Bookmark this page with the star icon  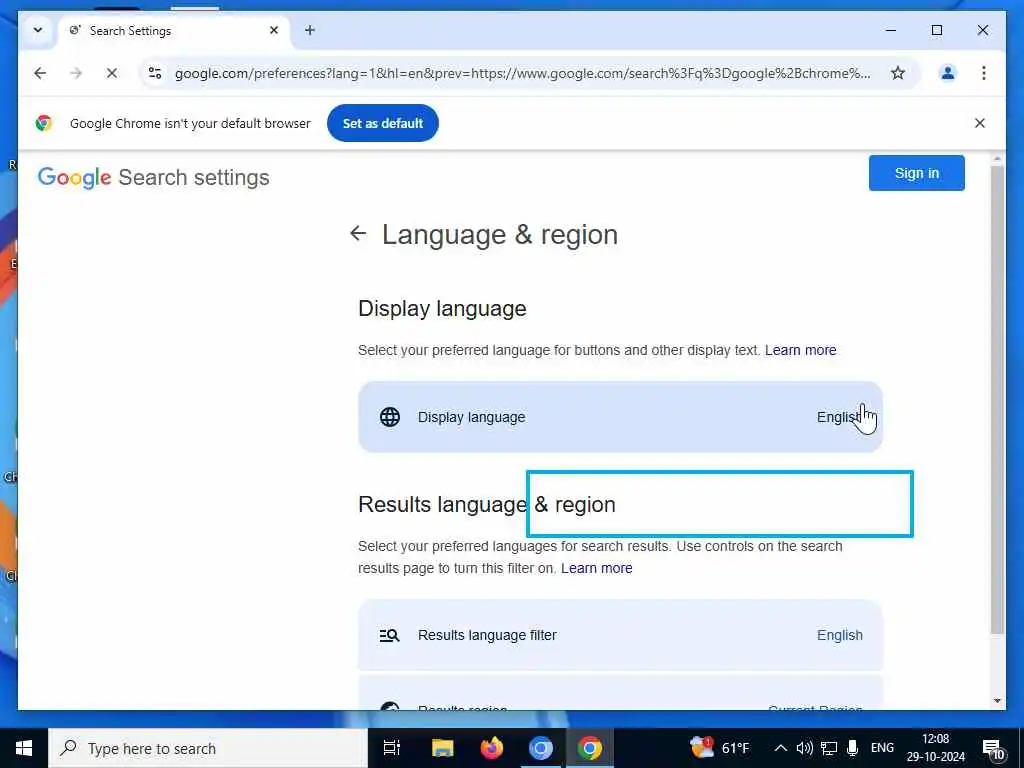(898, 73)
